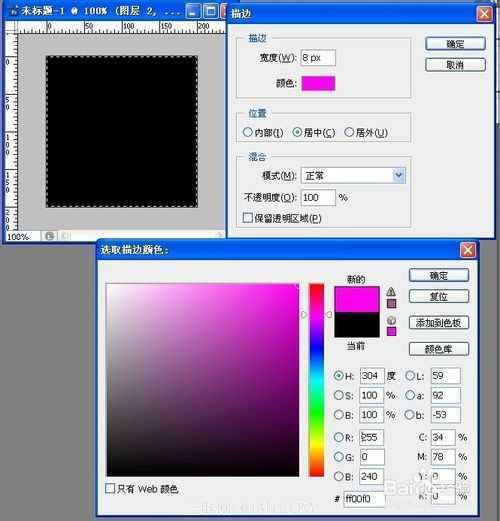Click the web-safe closest color swatch
500x521 pixels.
point(391,331)
